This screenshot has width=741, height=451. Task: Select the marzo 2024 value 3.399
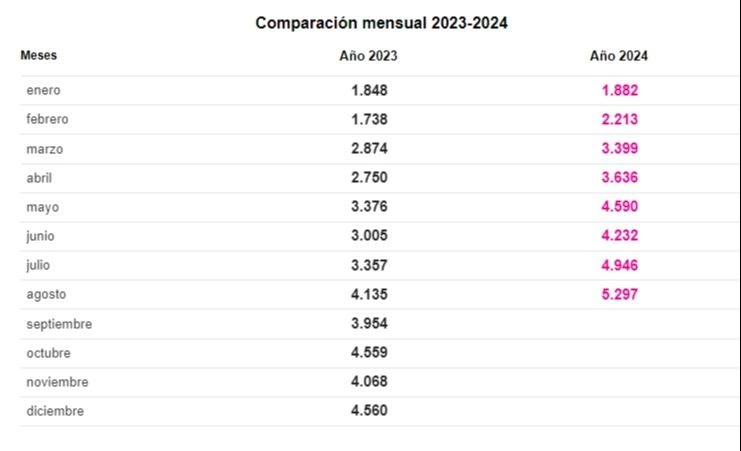point(620,148)
